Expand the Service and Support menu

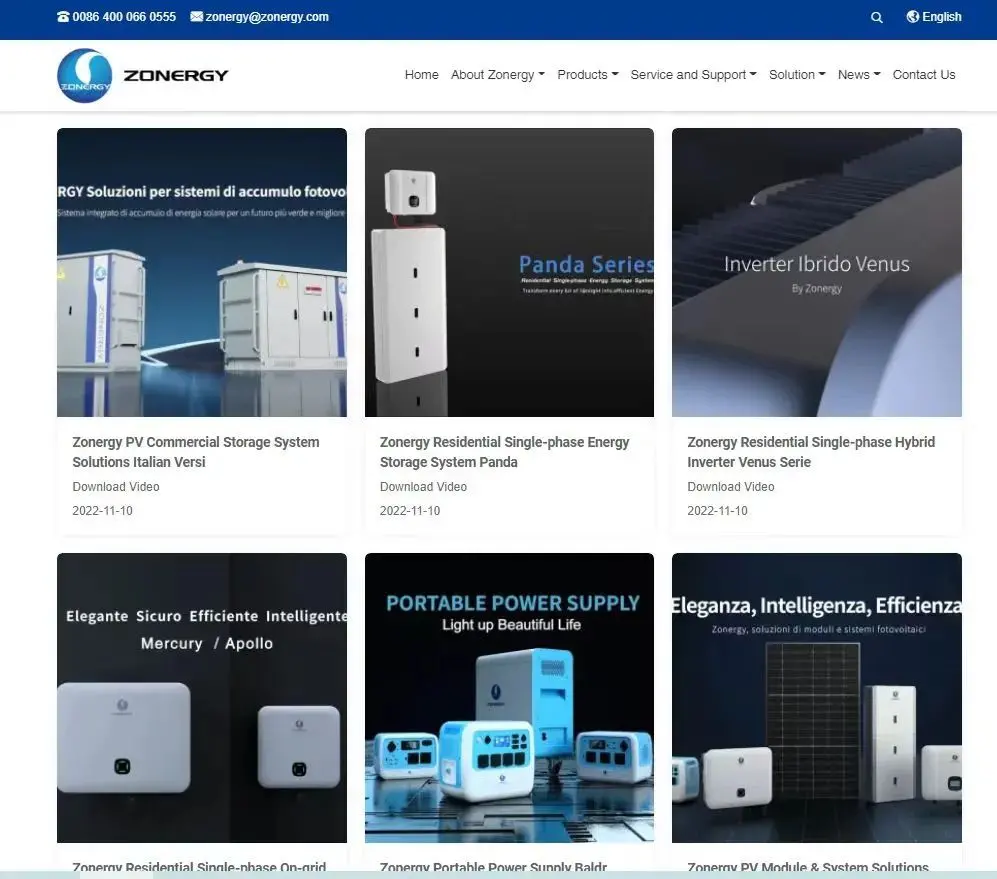click(694, 74)
